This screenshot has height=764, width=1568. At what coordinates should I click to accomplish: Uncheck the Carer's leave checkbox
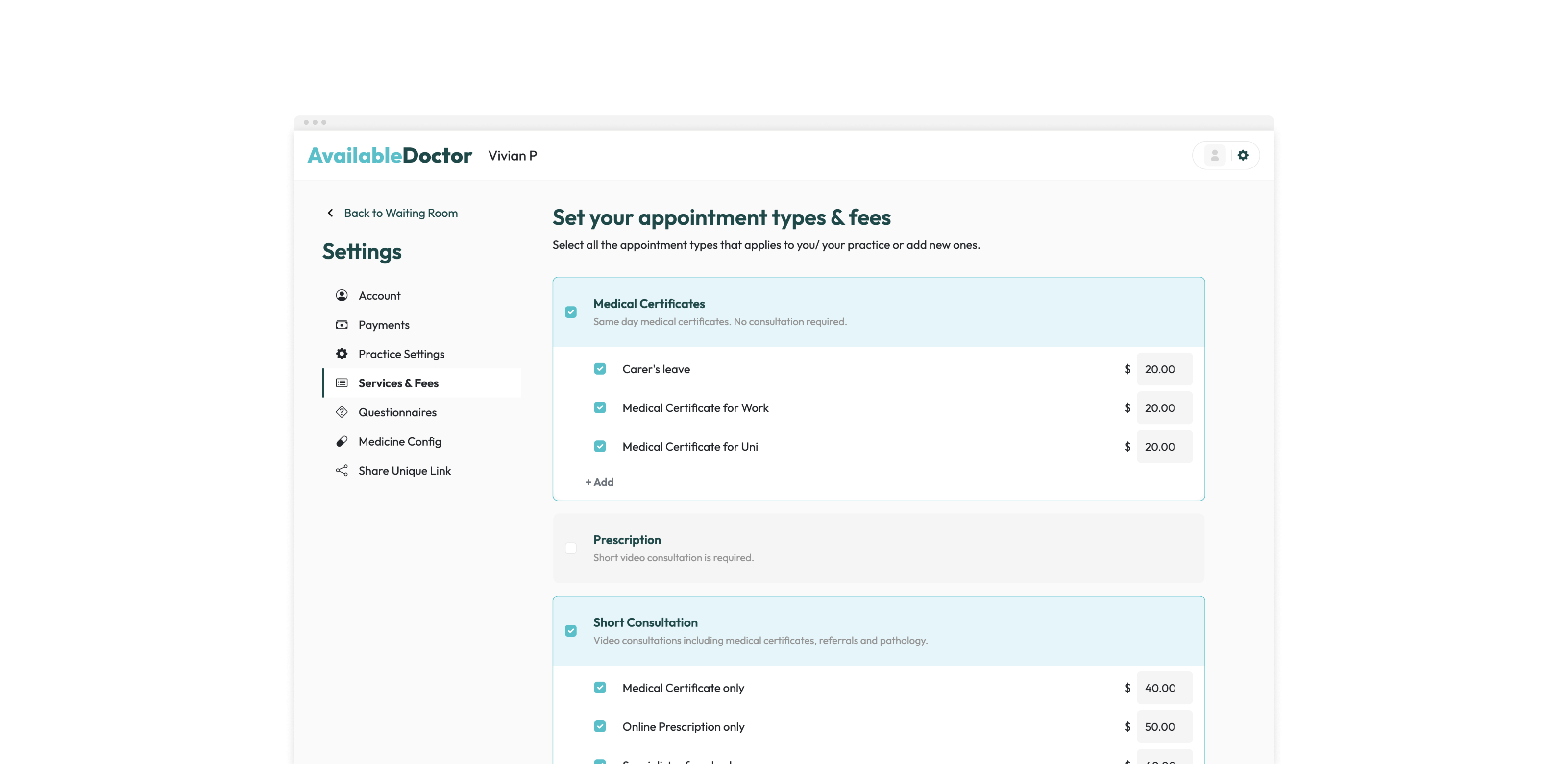click(x=600, y=369)
